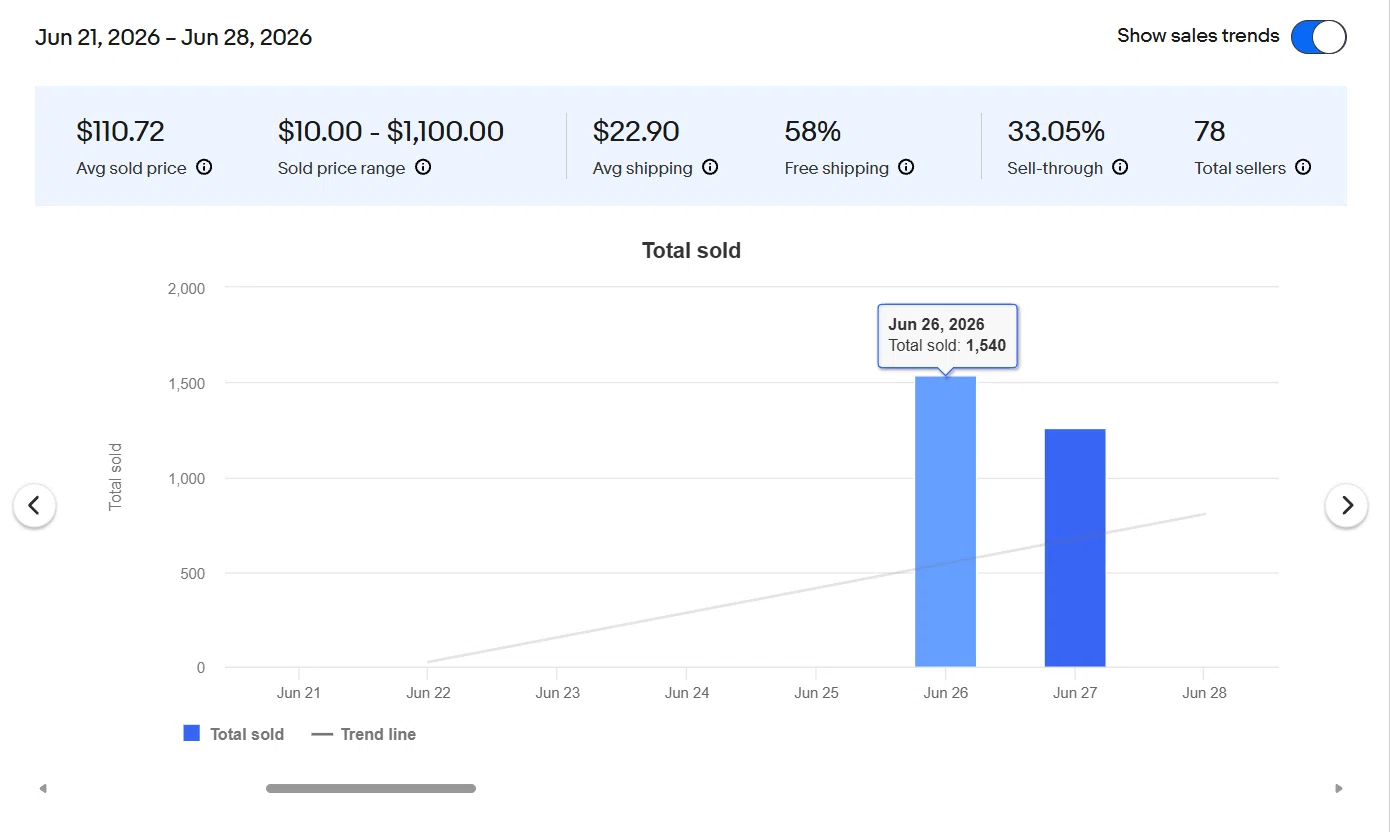Click the 'Show sales trends' label text
The width and height of the screenshot is (1390, 832).
1198,36
